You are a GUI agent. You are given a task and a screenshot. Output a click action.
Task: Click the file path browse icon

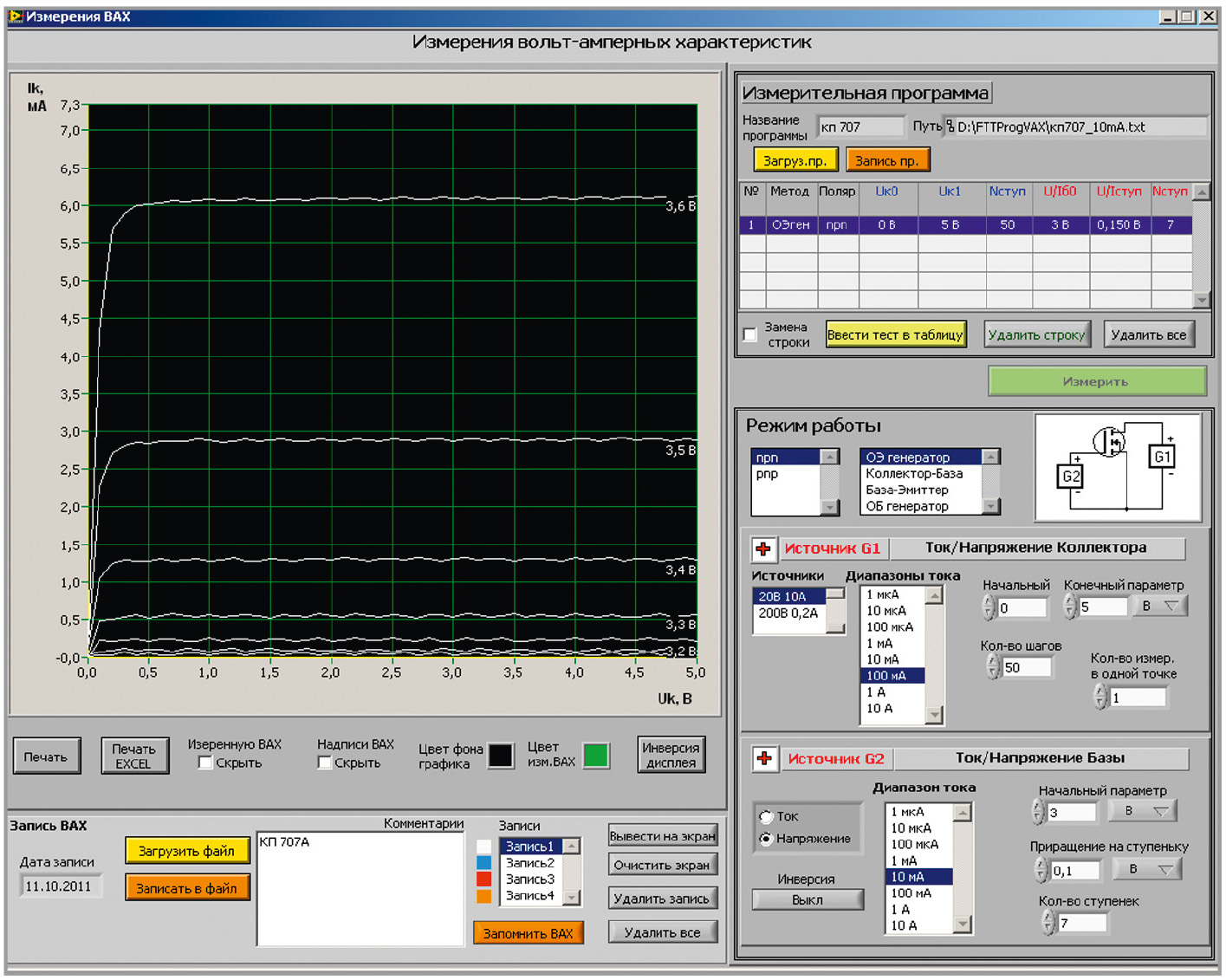pos(950,127)
